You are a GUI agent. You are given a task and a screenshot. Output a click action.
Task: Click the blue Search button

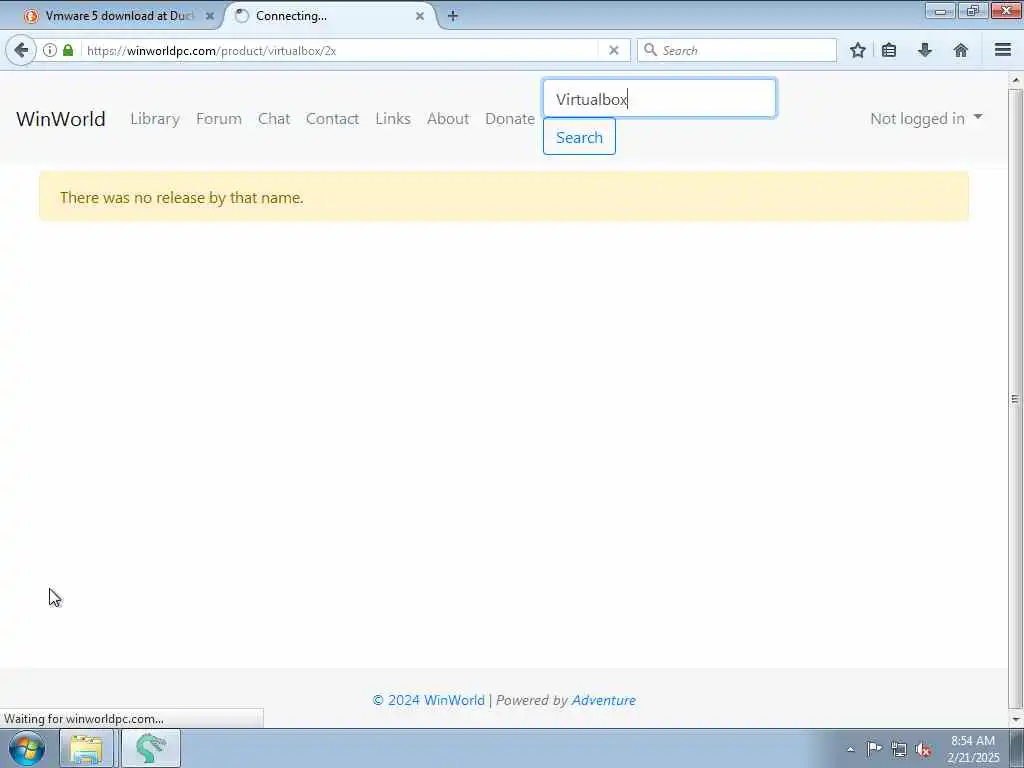[579, 137]
